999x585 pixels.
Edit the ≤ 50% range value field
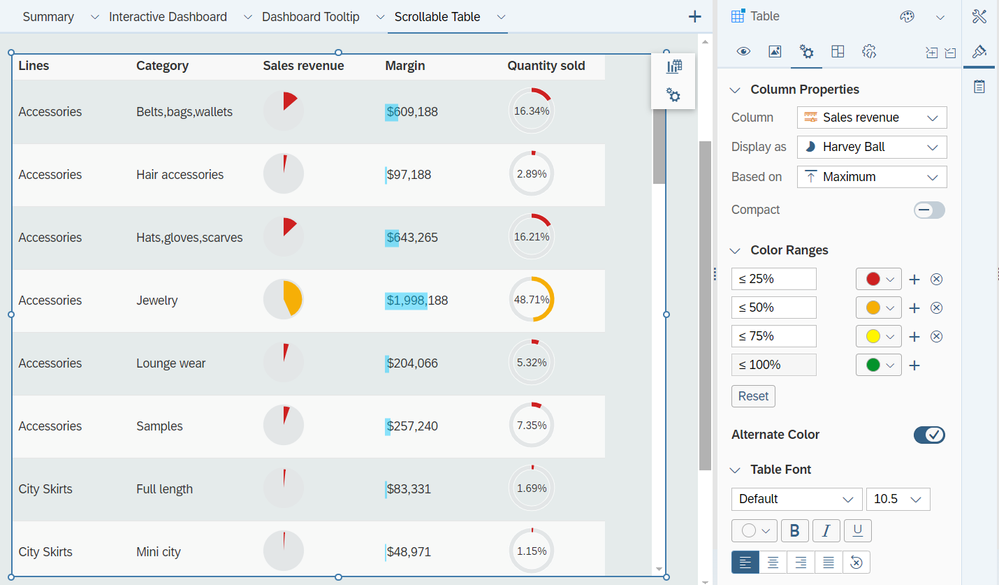[x=773, y=308]
